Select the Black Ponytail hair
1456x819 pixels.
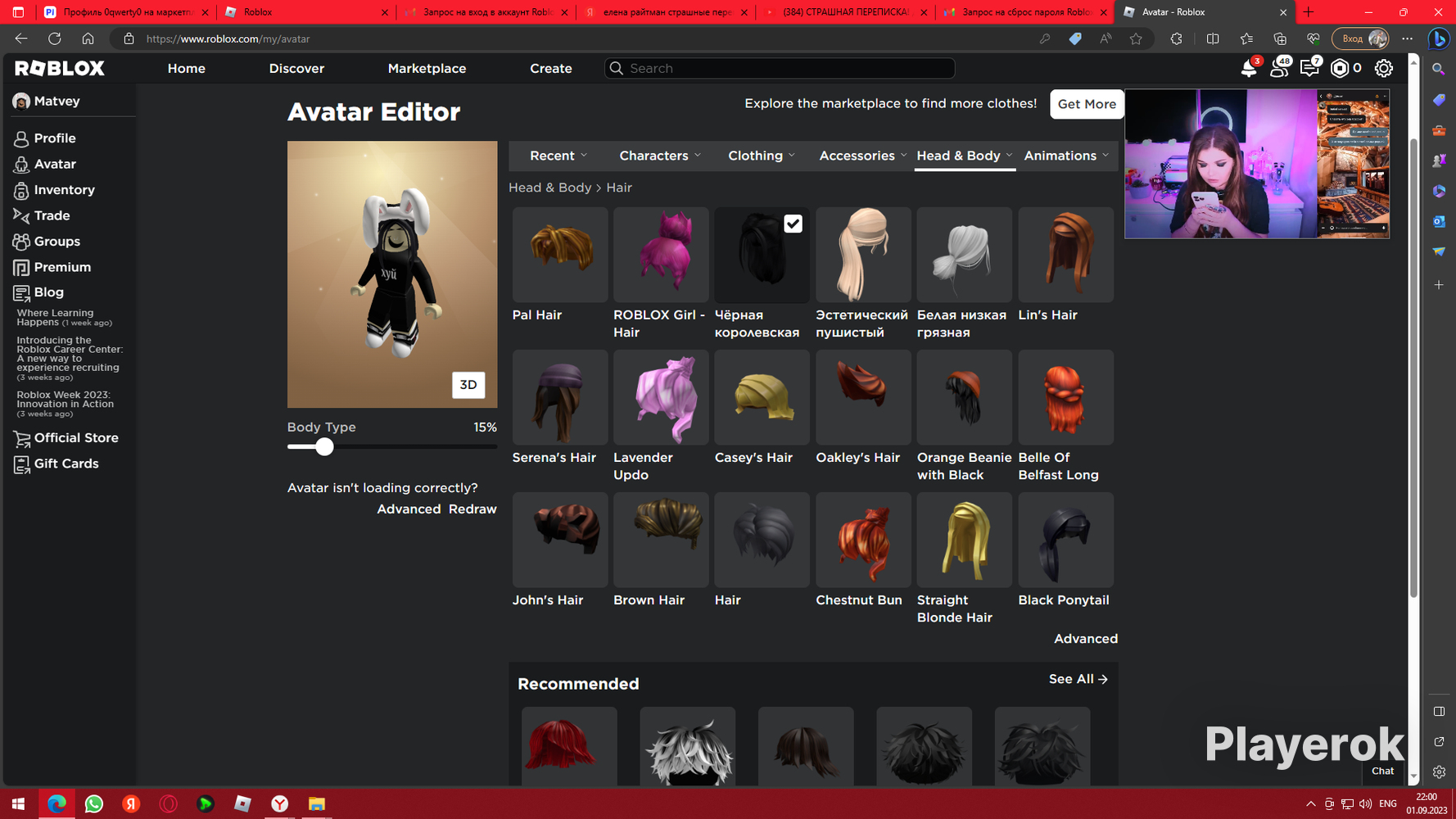(1066, 540)
